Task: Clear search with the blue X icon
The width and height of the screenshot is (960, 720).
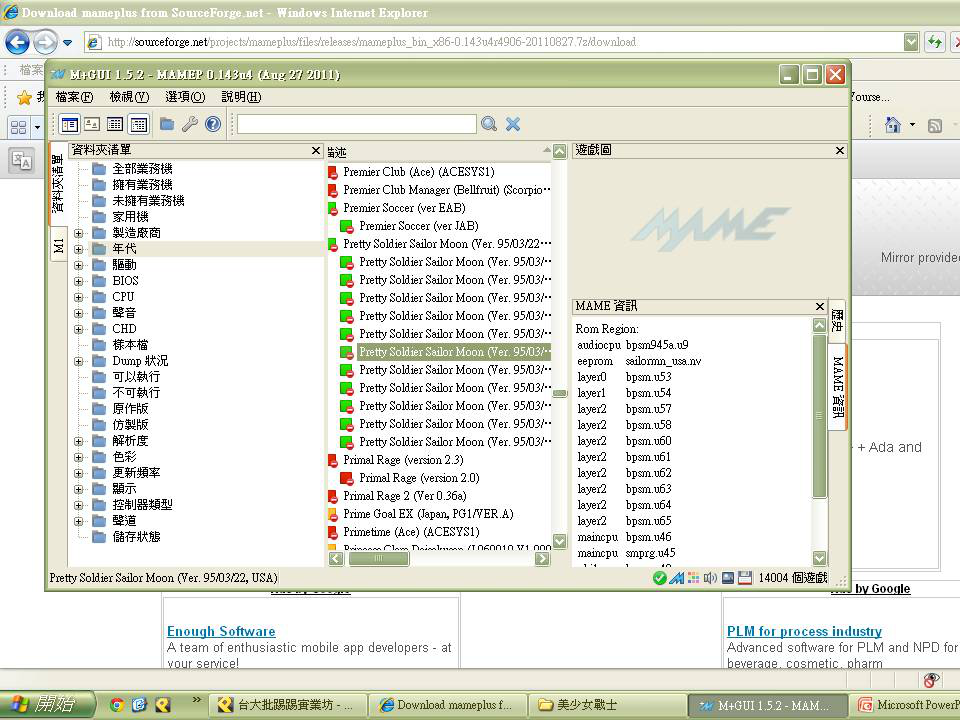Action: click(x=513, y=124)
